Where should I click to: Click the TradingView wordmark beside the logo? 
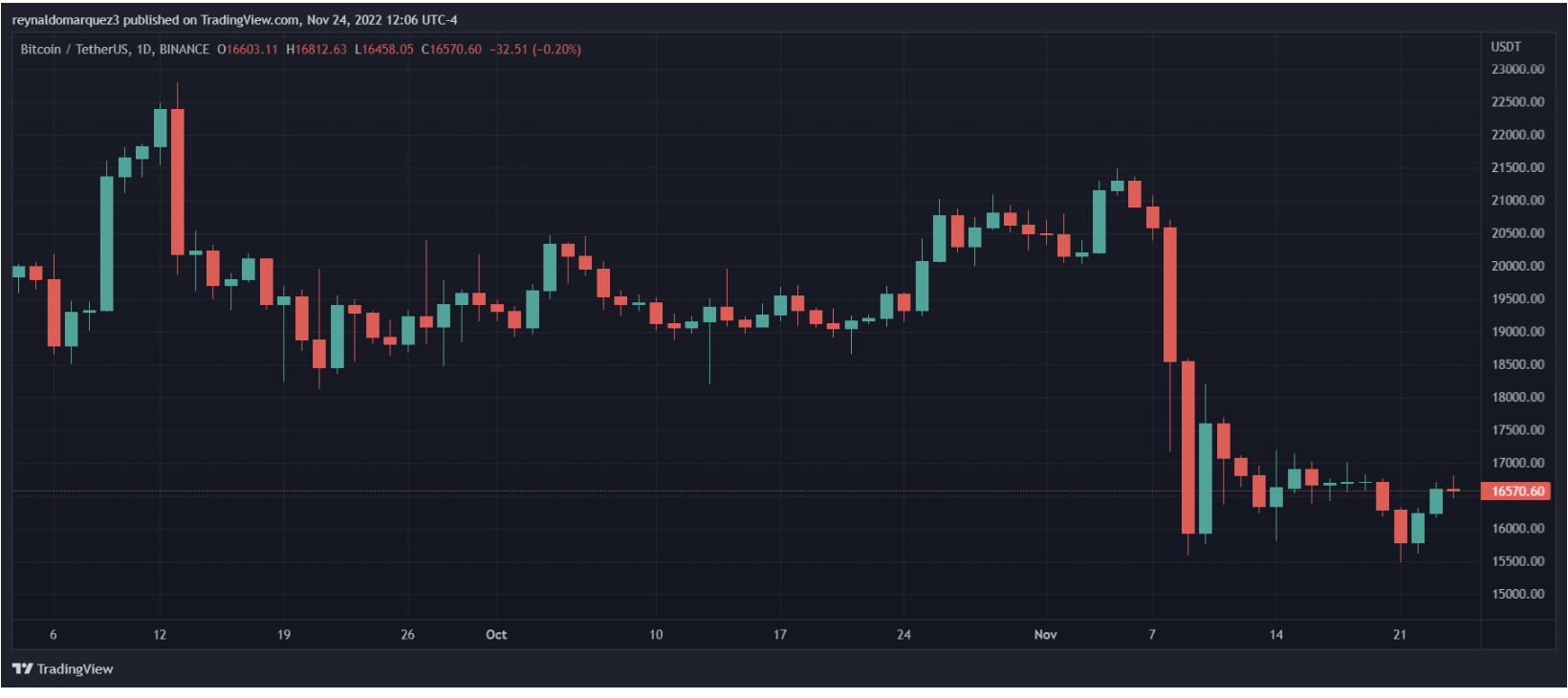[x=75, y=669]
